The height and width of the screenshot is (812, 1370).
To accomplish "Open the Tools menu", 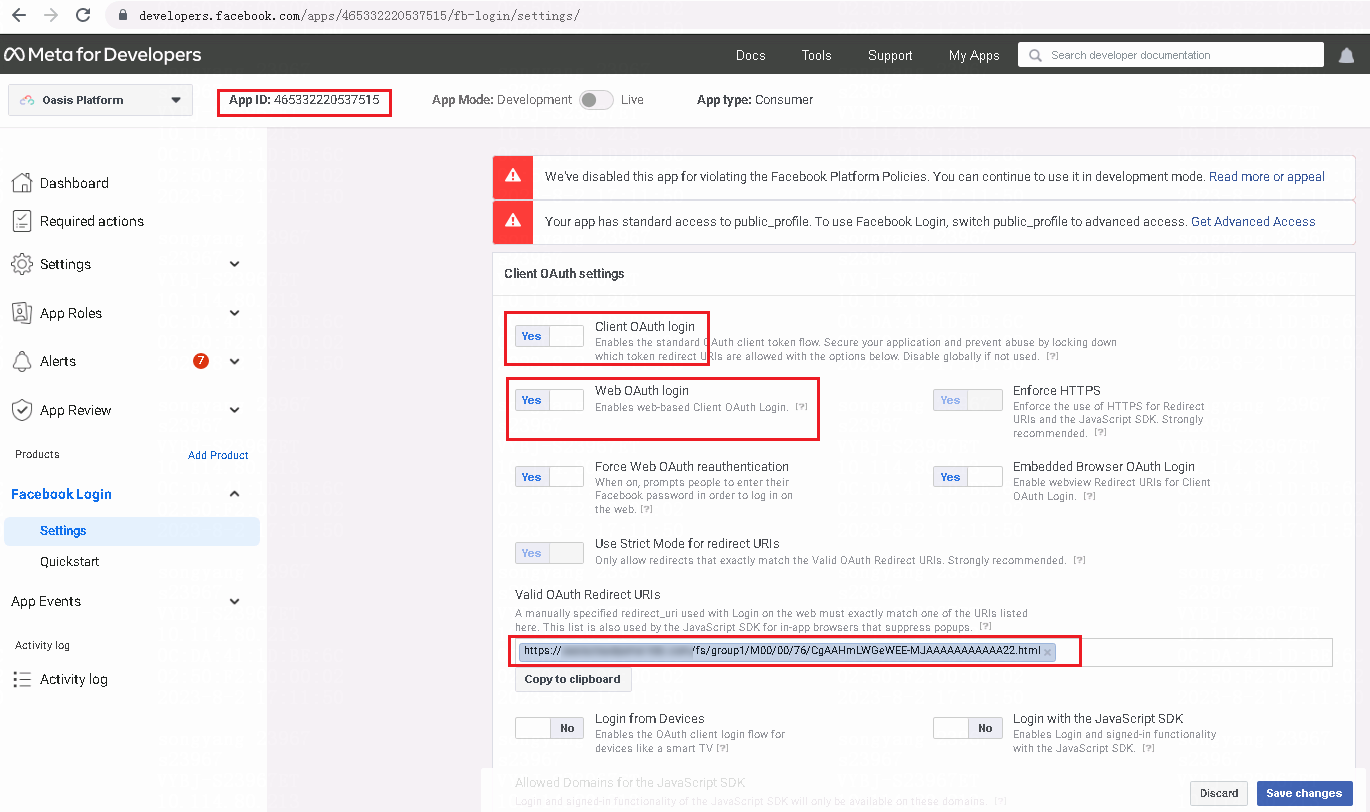I will 816,55.
